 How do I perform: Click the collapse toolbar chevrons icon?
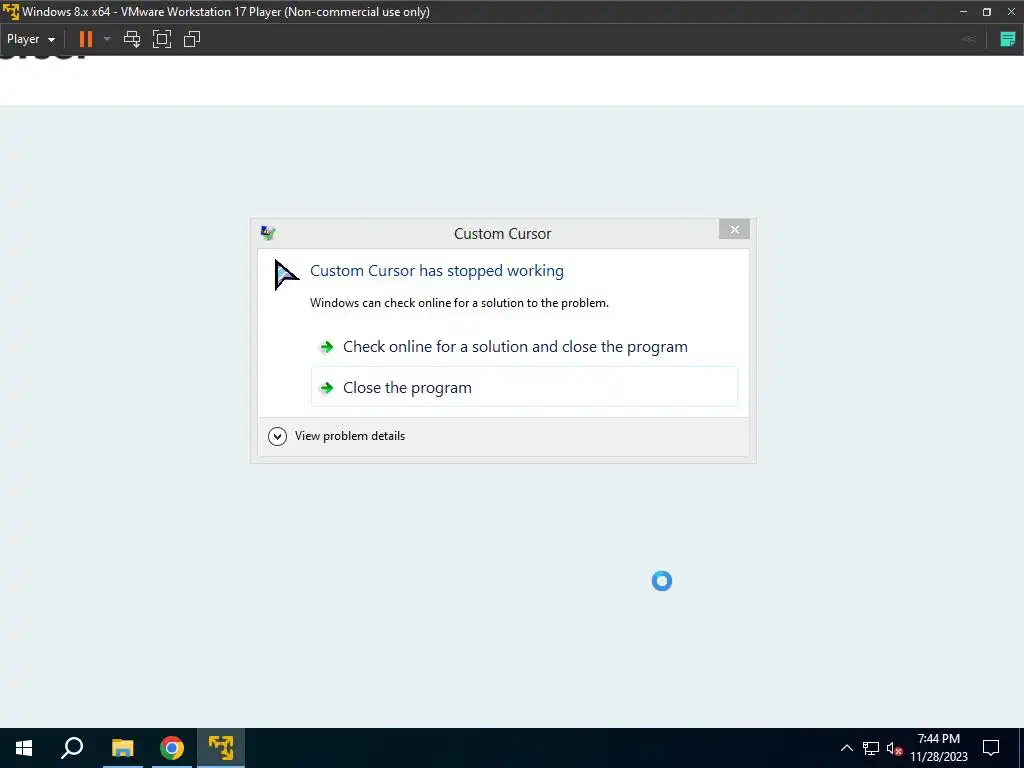[969, 39]
